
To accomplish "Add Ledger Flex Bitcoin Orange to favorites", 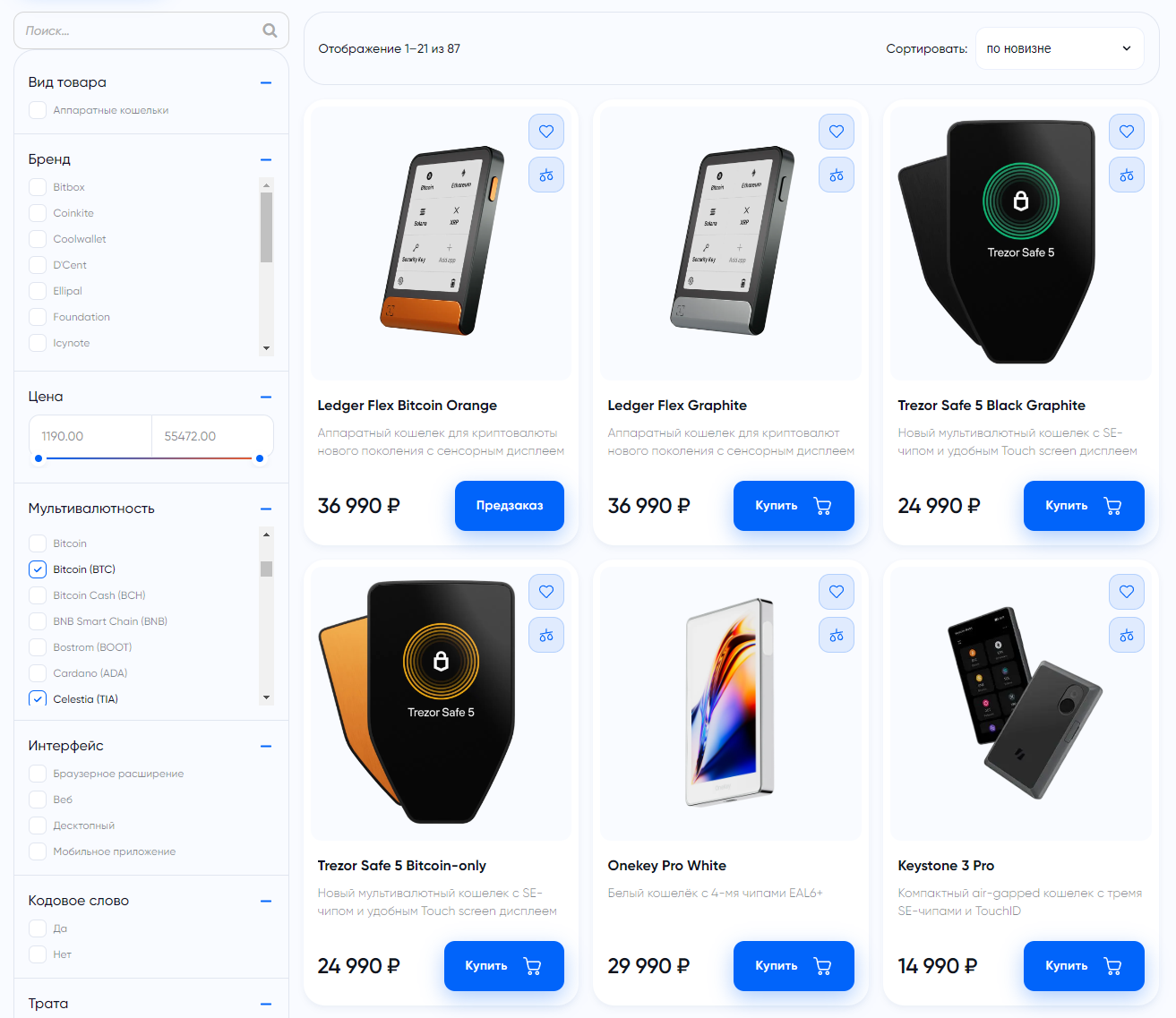I will 546,132.
